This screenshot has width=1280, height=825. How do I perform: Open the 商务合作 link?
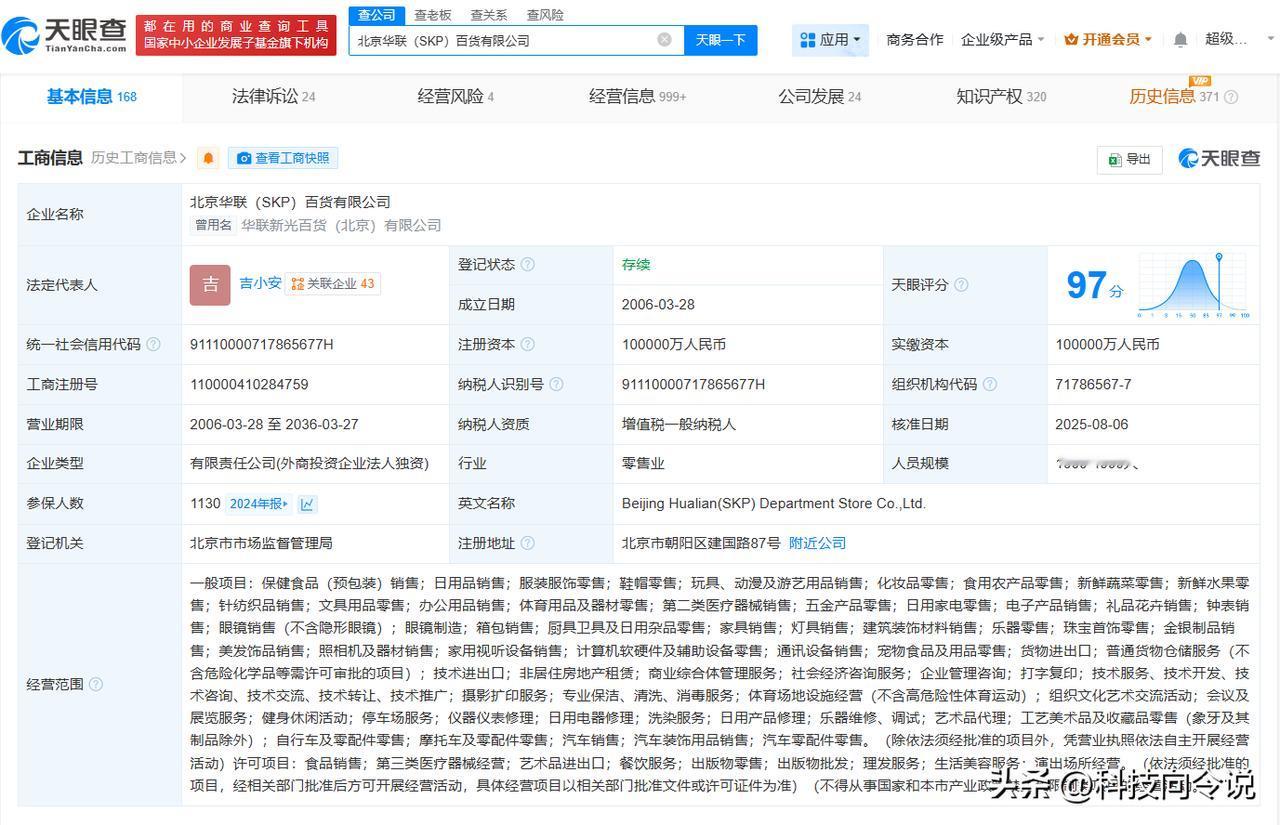pos(915,40)
